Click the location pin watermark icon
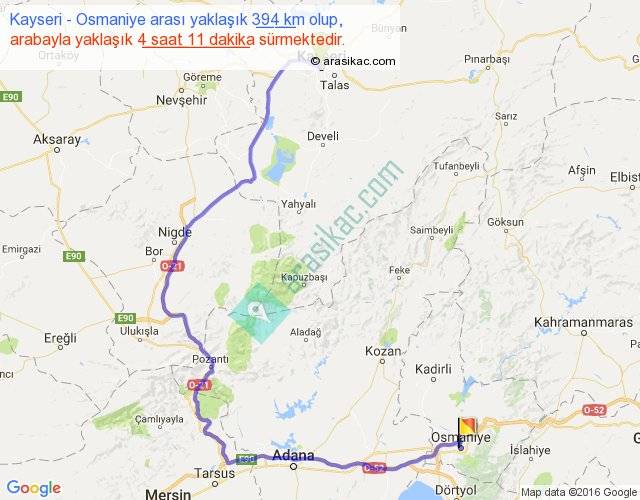The height and width of the screenshot is (500, 640). (x=258, y=312)
